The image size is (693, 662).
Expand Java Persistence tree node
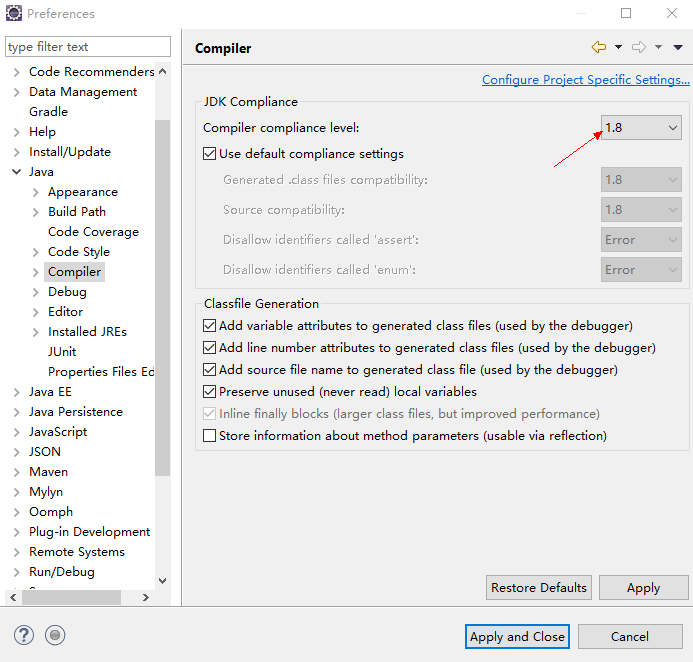(16, 412)
